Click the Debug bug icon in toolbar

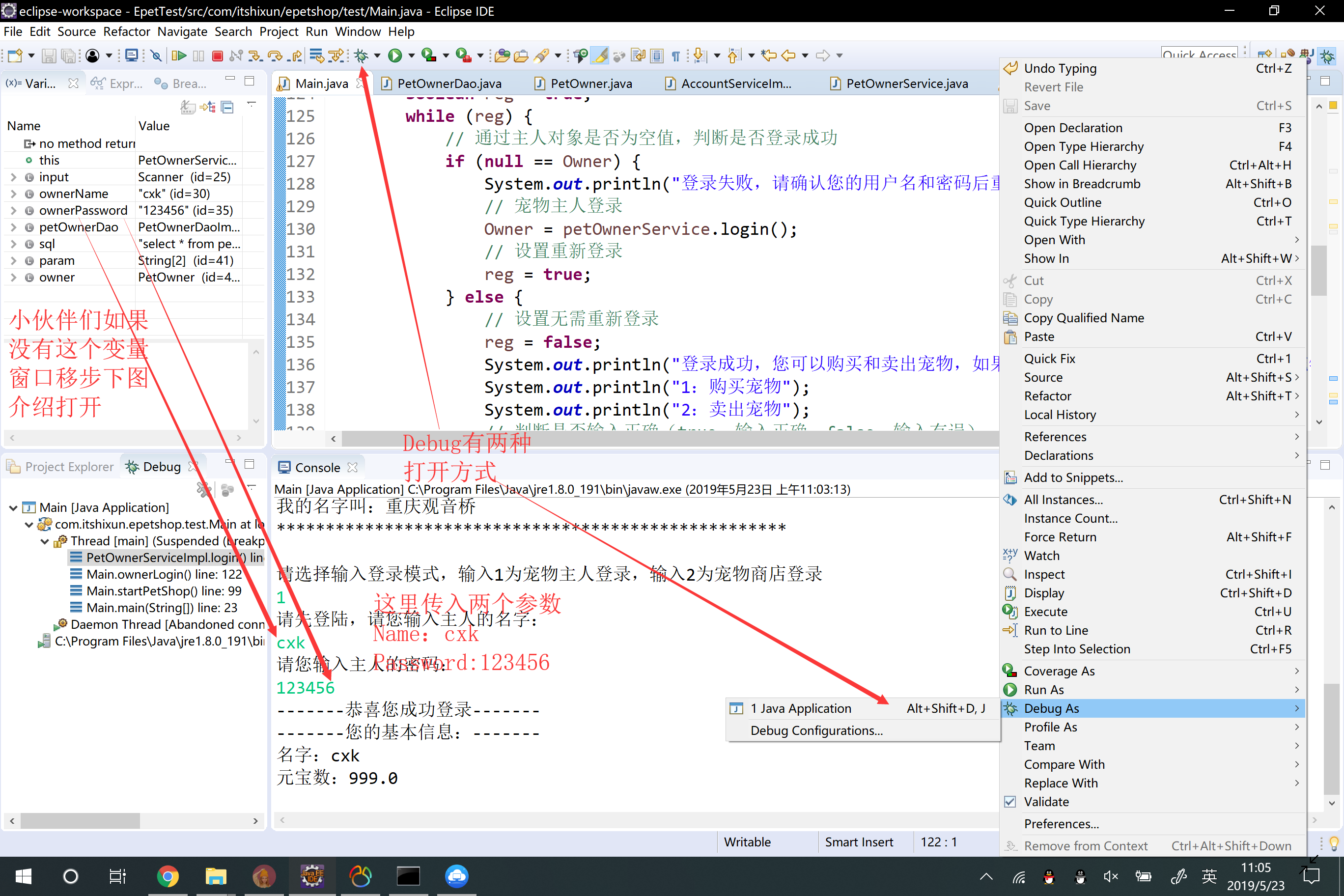click(361, 56)
